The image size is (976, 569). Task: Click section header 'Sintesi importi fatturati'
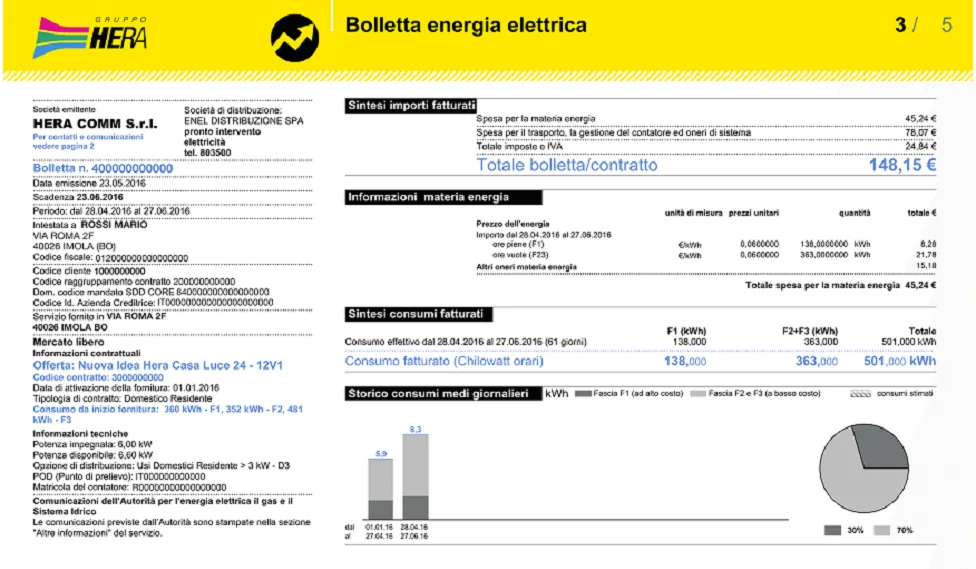click(x=411, y=106)
